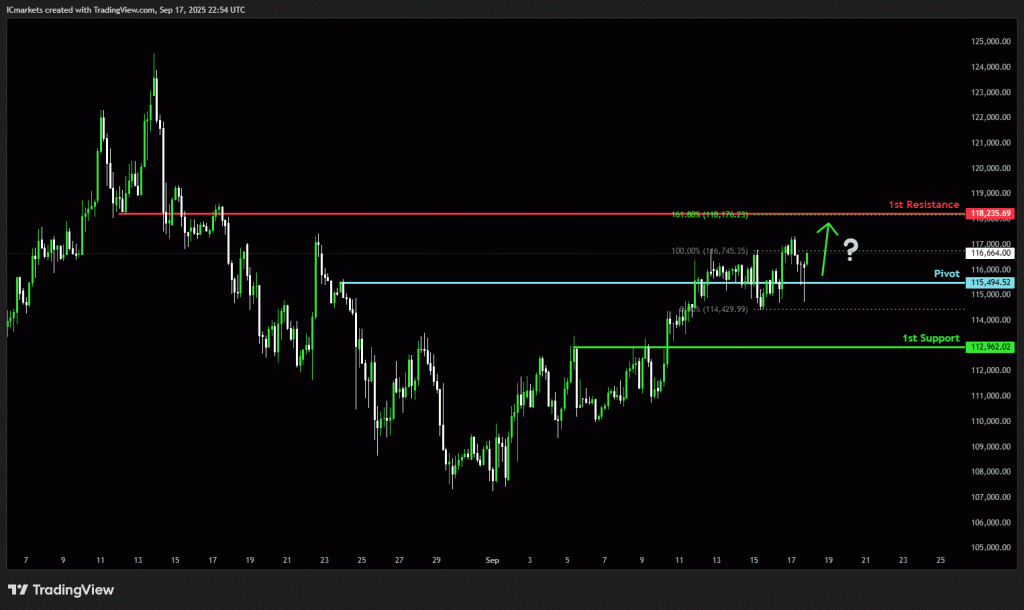This screenshot has width=1024, height=610.
Task: Click 110,000.00 on the price axis
Action: click(991, 421)
